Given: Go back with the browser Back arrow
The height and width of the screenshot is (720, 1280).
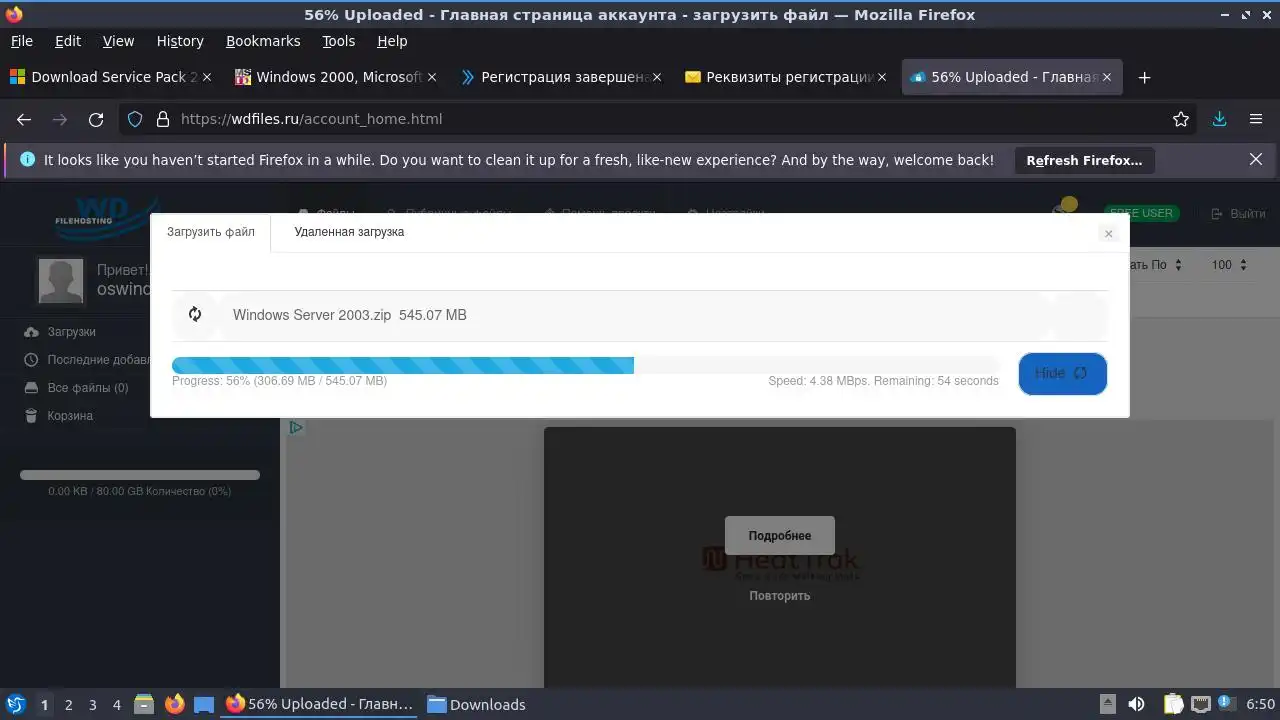Looking at the screenshot, I should pos(24,119).
